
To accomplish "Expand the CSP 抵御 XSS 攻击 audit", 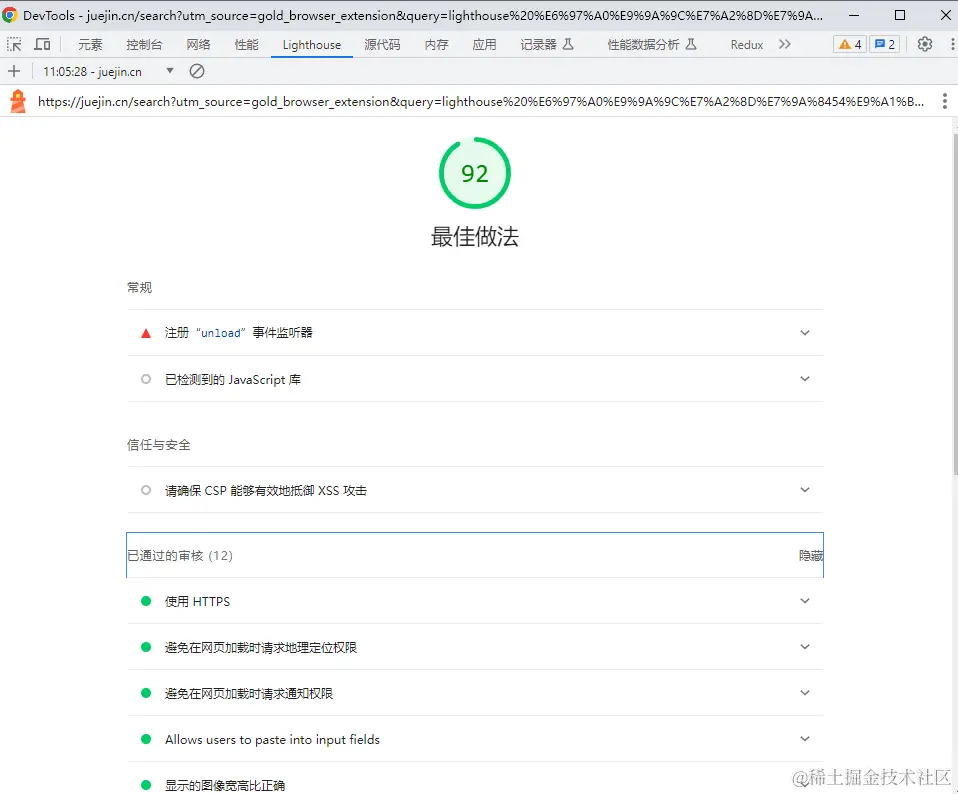I will 475,490.
